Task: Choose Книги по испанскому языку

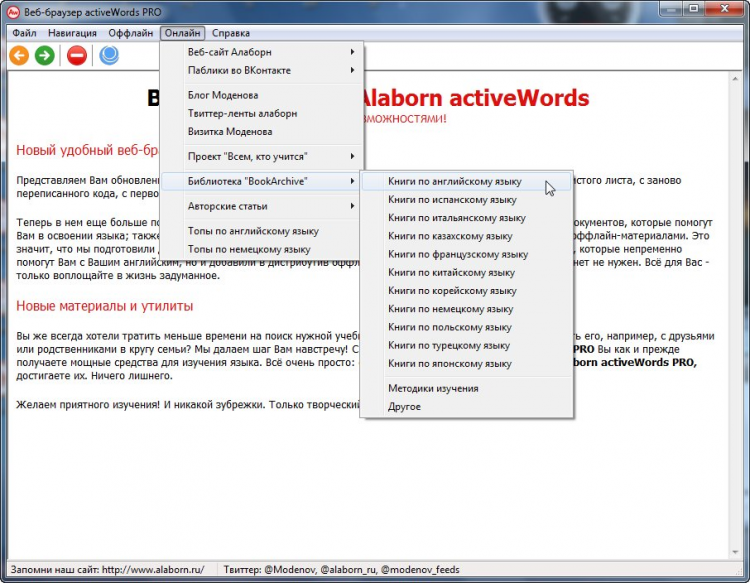Action: point(466,200)
